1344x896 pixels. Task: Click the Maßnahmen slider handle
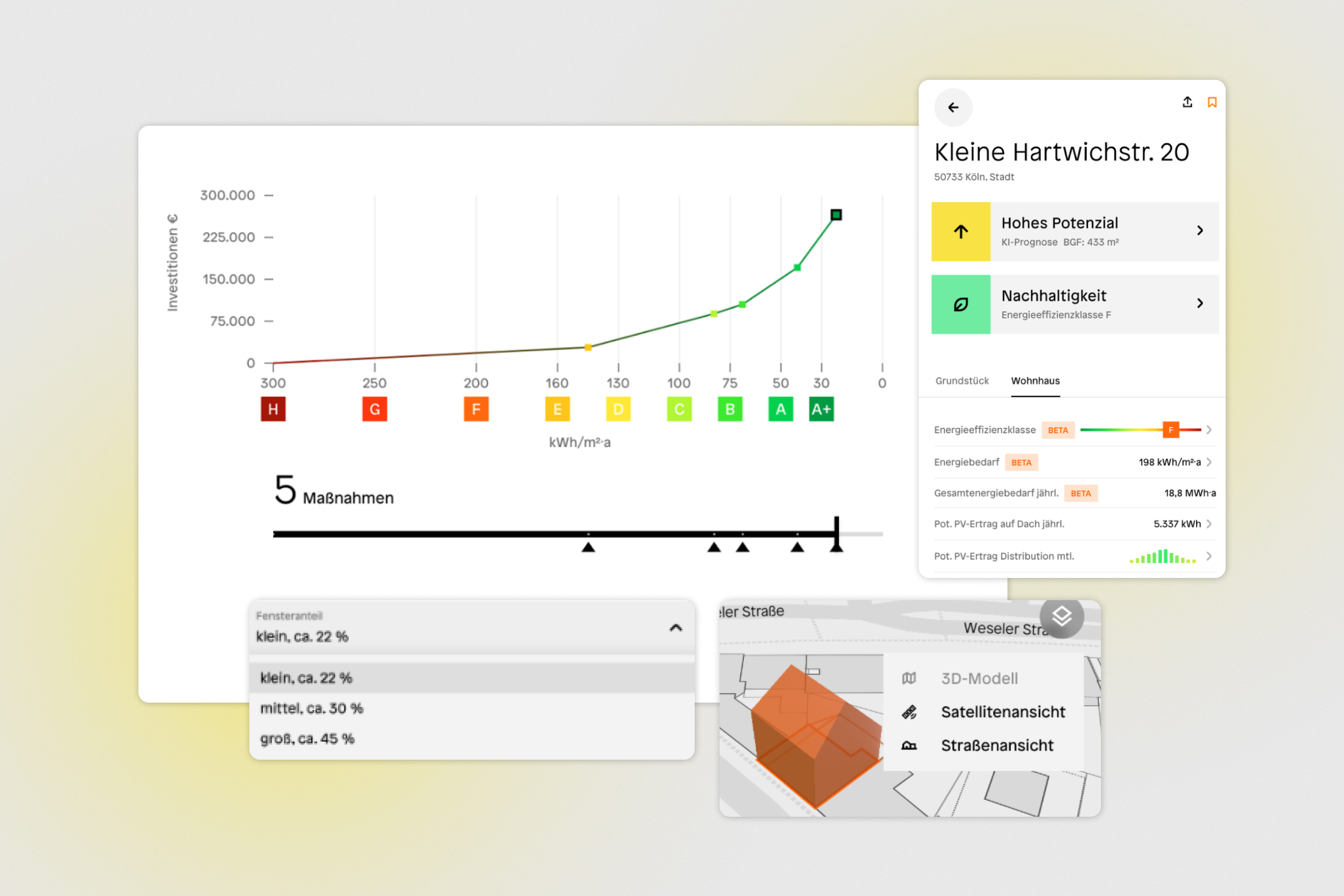click(837, 534)
